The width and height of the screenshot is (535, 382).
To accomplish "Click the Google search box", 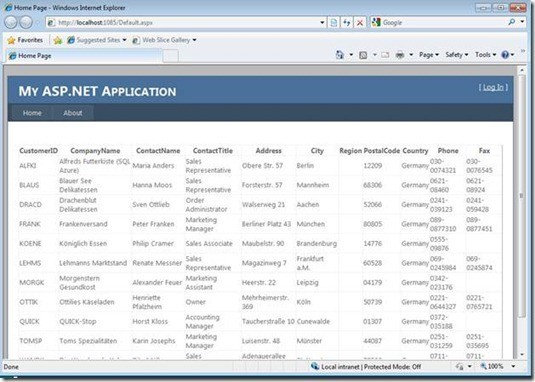I will [444, 23].
